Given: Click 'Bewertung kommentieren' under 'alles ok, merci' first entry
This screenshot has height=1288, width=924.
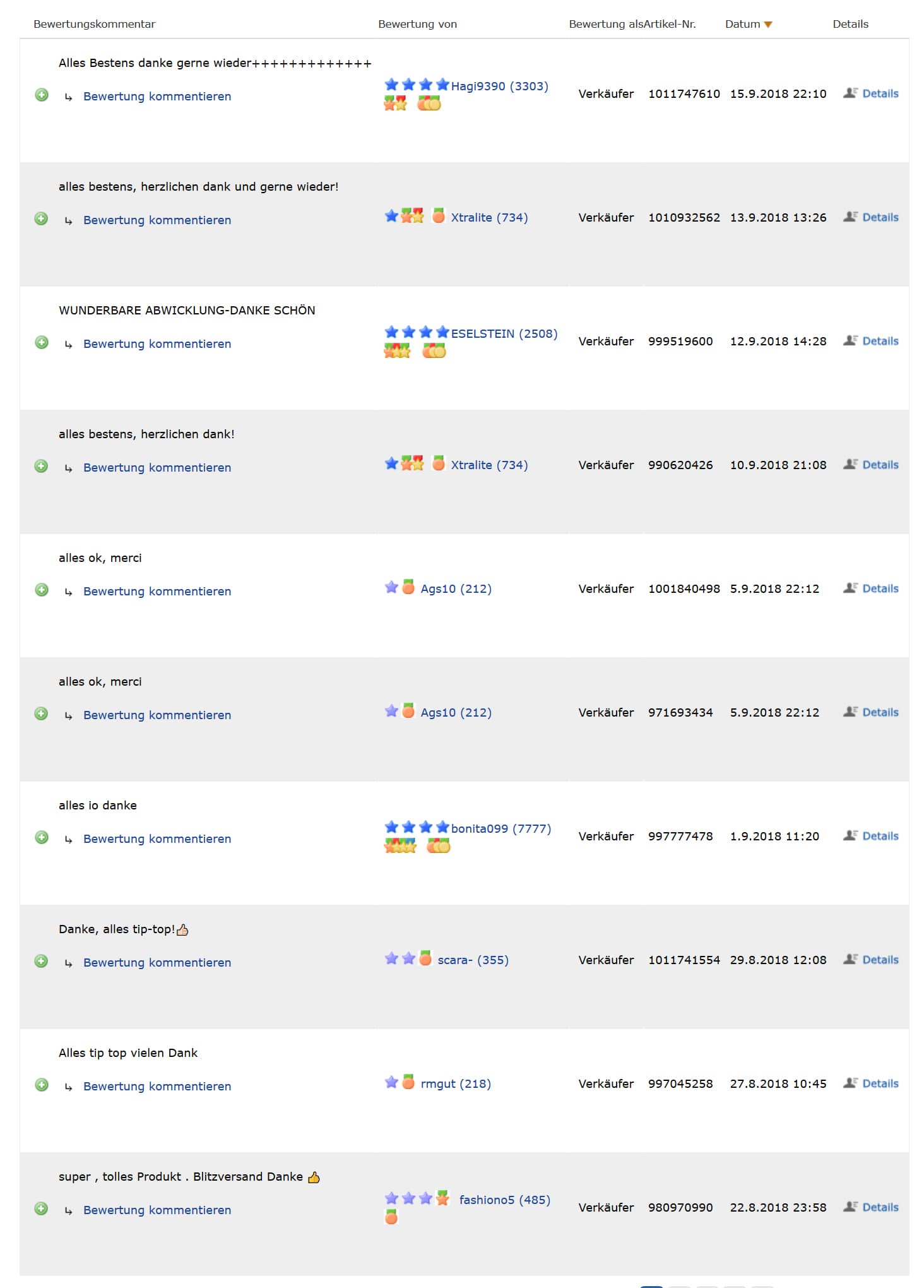Looking at the screenshot, I should click(x=157, y=591).
